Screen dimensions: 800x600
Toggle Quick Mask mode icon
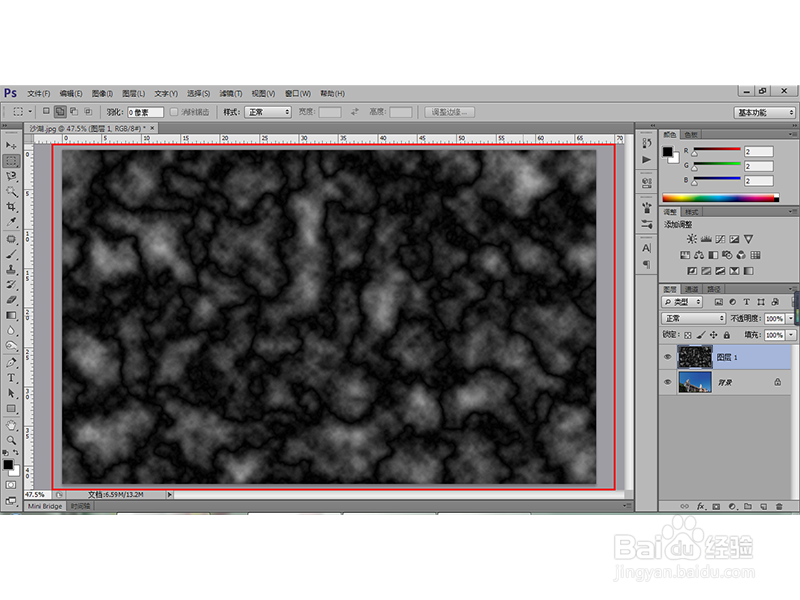pos(11,485)
